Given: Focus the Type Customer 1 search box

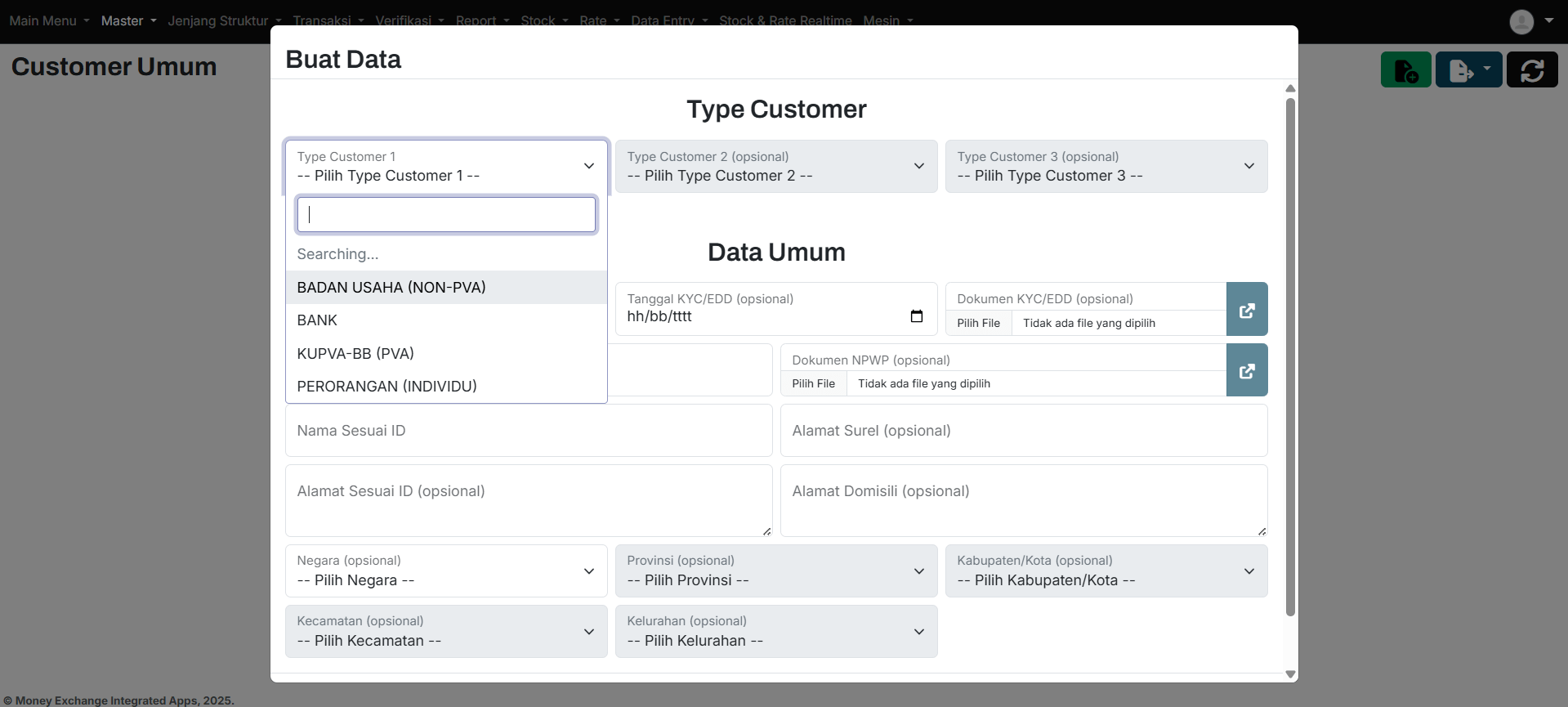Looking at the screenshot, I should coord(446,215).
